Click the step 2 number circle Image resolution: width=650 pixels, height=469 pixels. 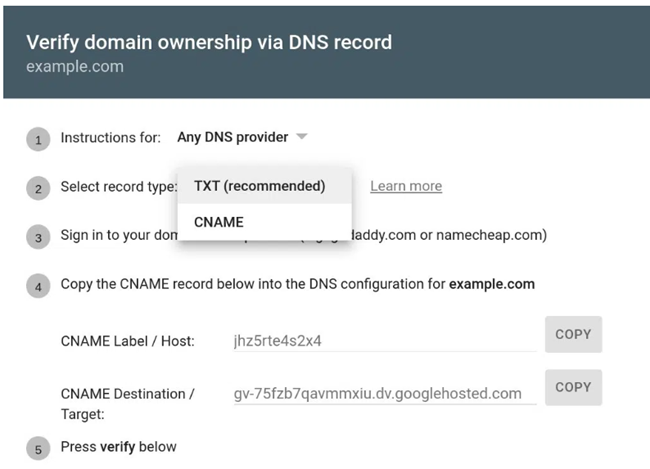click(x=37, y=188)
